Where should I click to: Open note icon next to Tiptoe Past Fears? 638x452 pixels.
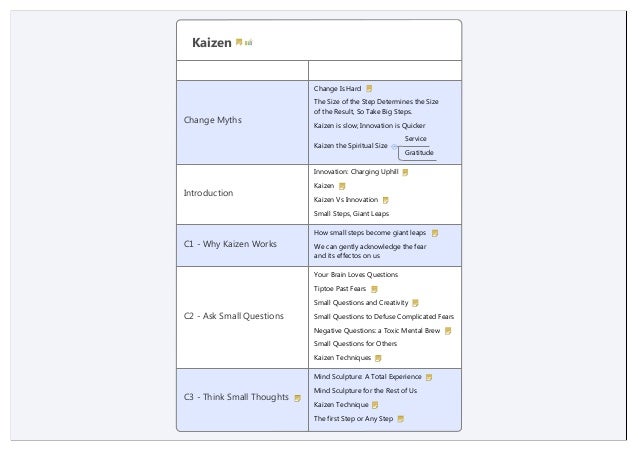click(x=374, y=289)
